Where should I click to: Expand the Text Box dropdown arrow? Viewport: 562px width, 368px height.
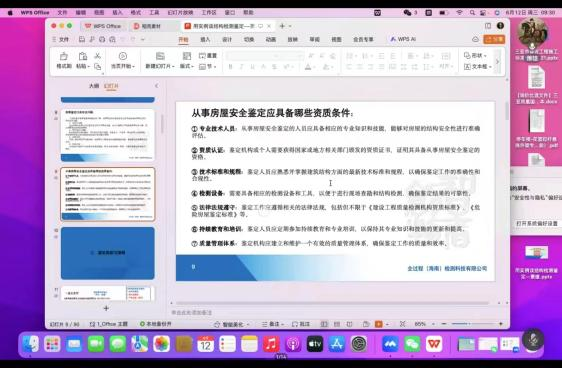(490, 67)
